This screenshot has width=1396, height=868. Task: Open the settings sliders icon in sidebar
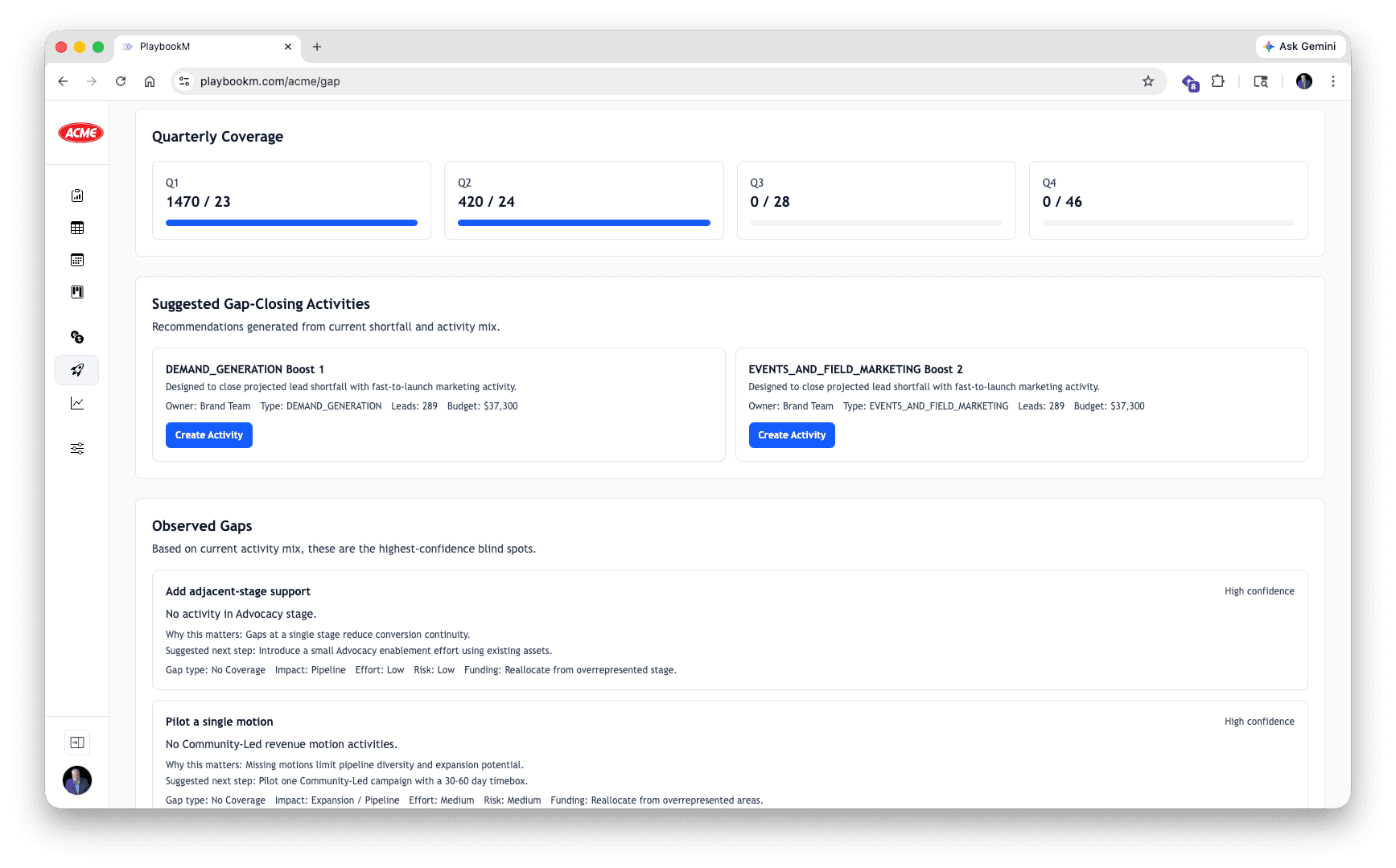(76, 448)
